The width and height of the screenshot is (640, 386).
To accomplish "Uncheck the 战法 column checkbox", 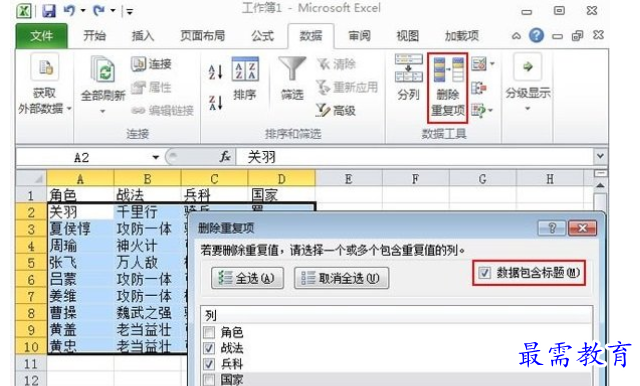I will [209, 348].
